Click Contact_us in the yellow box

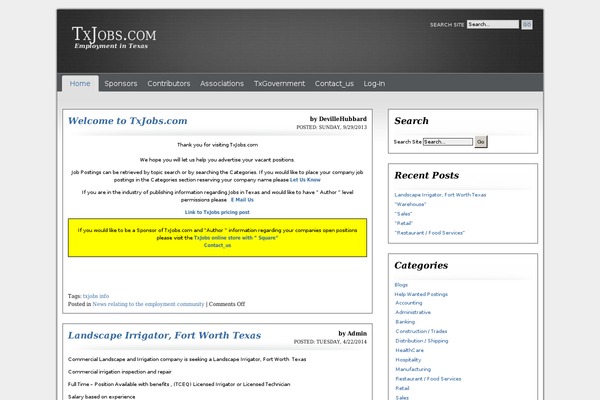(217, 245)
